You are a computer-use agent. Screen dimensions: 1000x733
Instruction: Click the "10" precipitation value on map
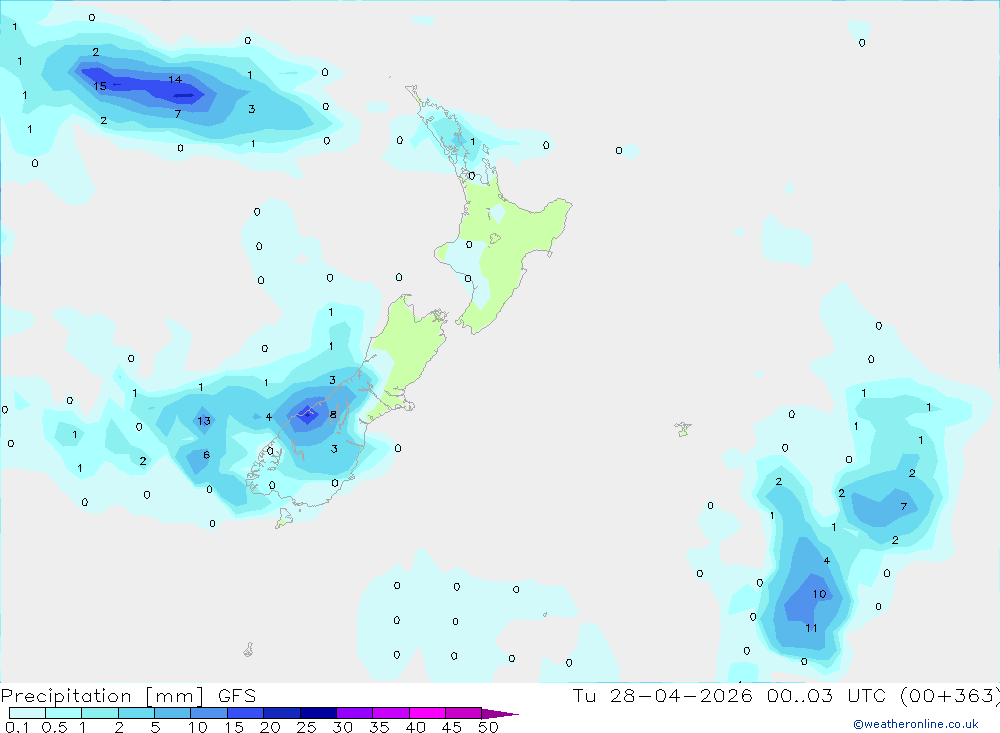(819, 594)
